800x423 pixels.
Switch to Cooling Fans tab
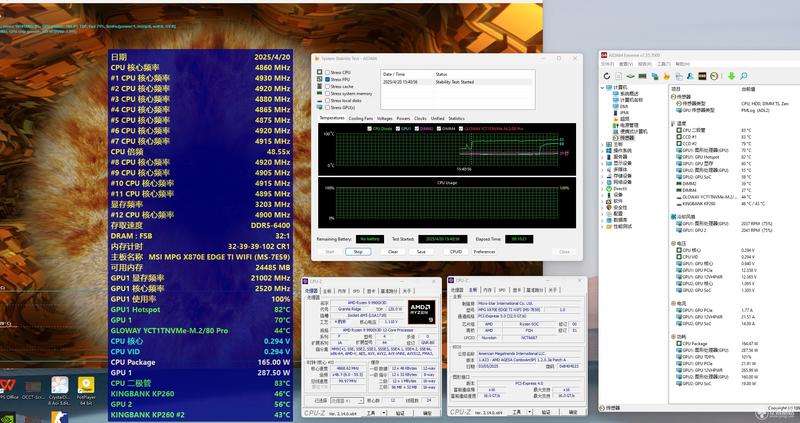(x=361, y=118)
